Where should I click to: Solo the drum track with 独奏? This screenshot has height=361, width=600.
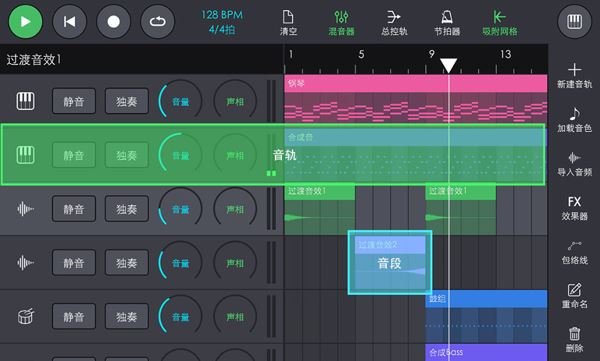[127, 316]
